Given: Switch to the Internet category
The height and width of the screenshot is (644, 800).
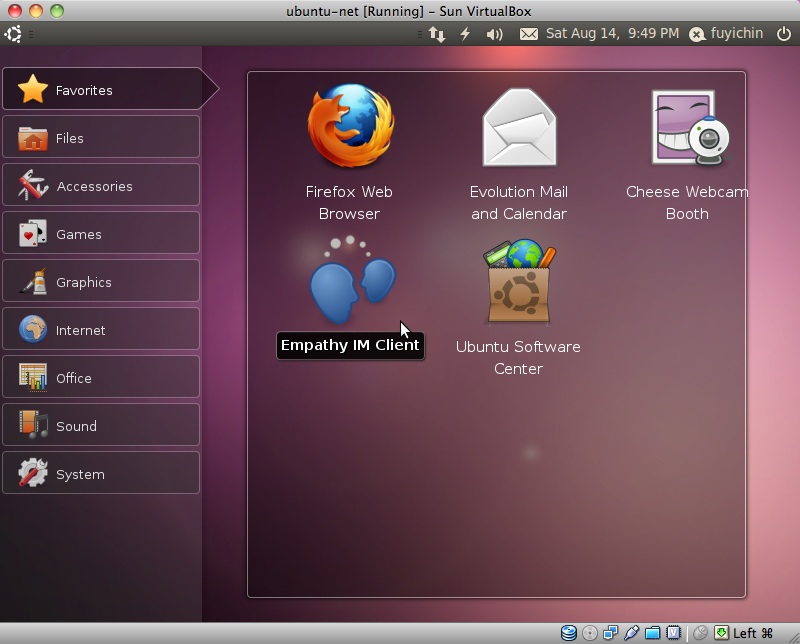Looking at the screenshot, I should coord(100,330).
